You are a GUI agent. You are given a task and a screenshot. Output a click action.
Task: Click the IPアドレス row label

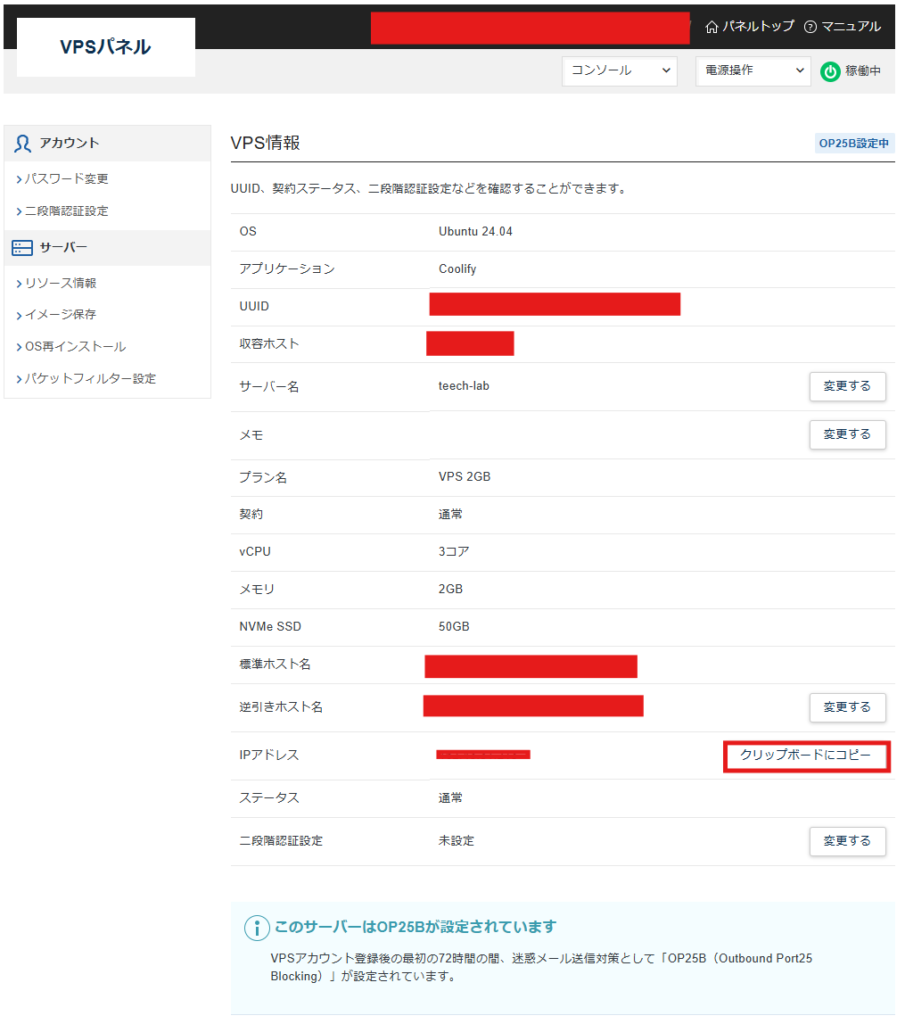point(269,755)
